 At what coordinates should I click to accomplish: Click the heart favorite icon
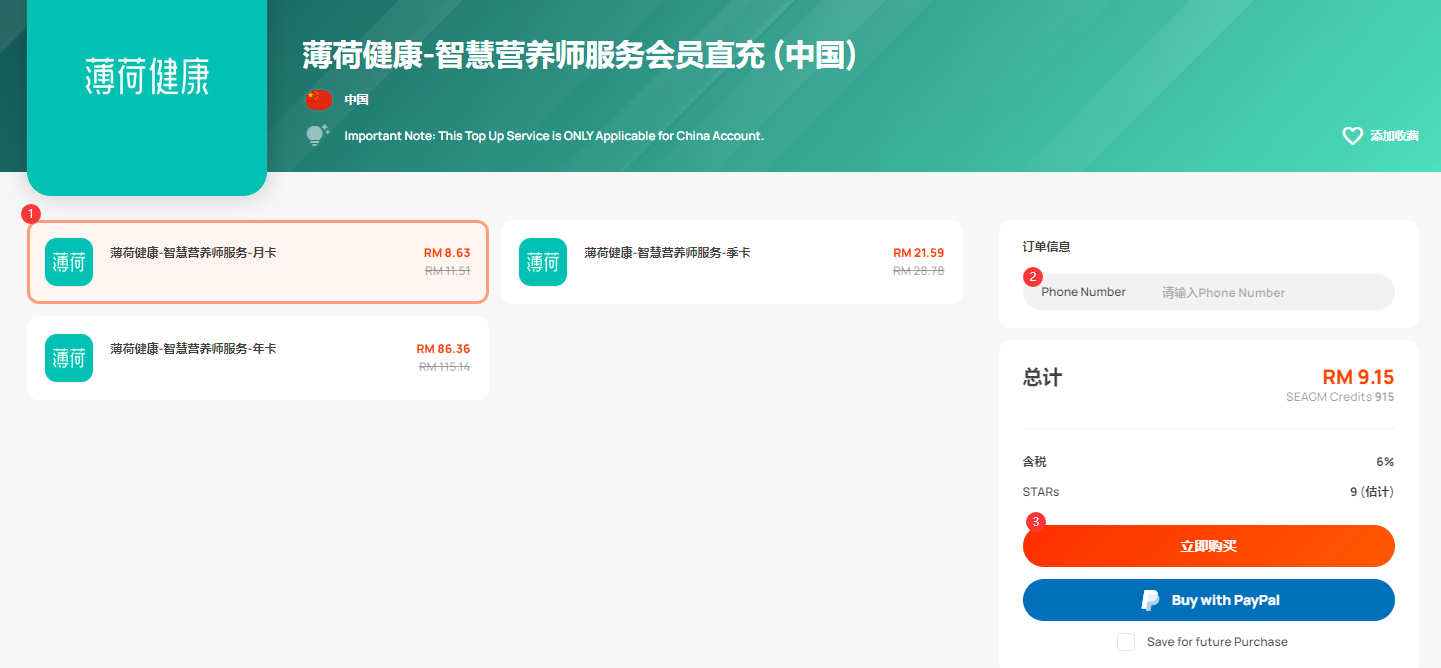coord(1352,136)
